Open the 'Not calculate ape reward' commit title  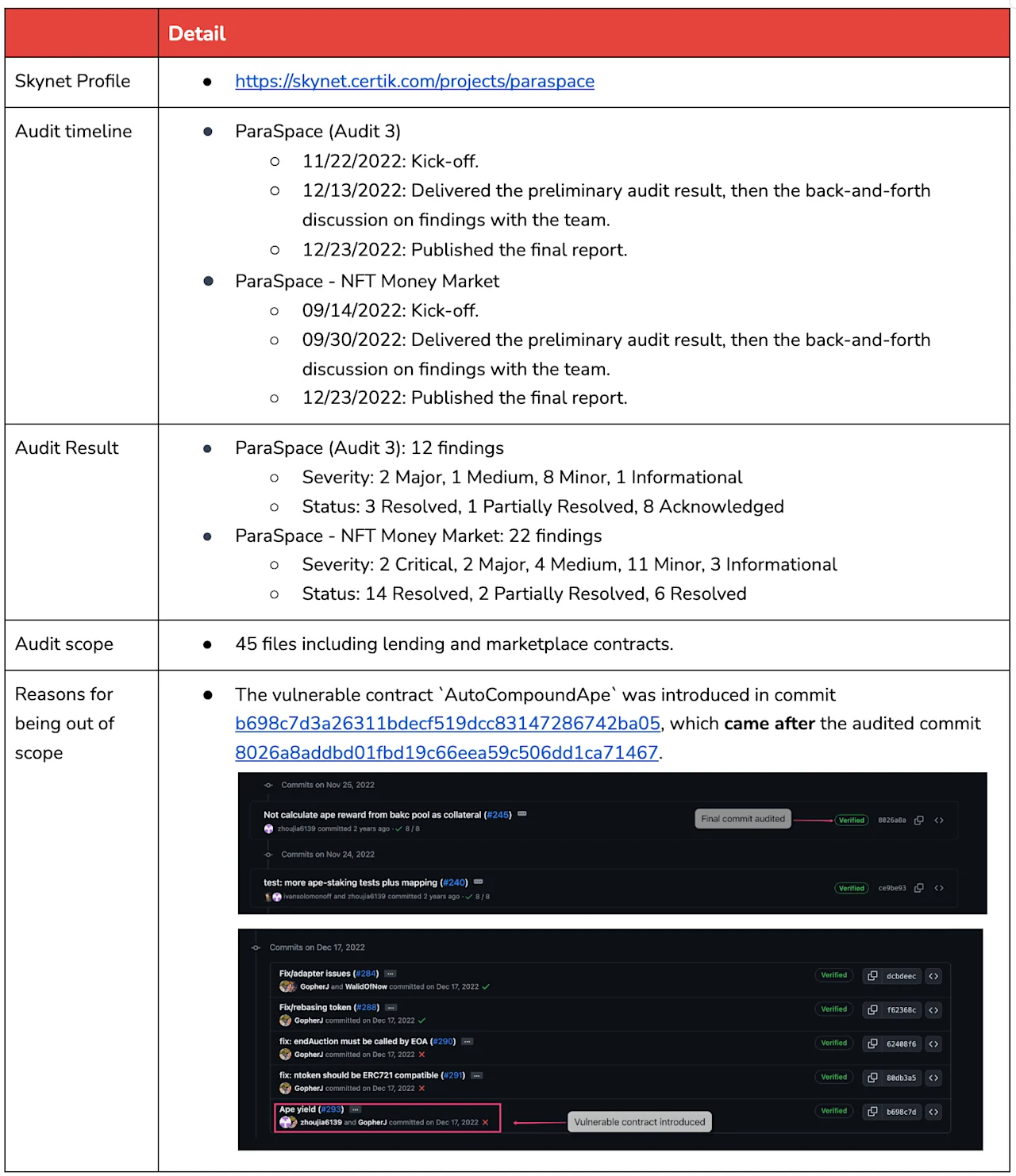coord(372,815)
